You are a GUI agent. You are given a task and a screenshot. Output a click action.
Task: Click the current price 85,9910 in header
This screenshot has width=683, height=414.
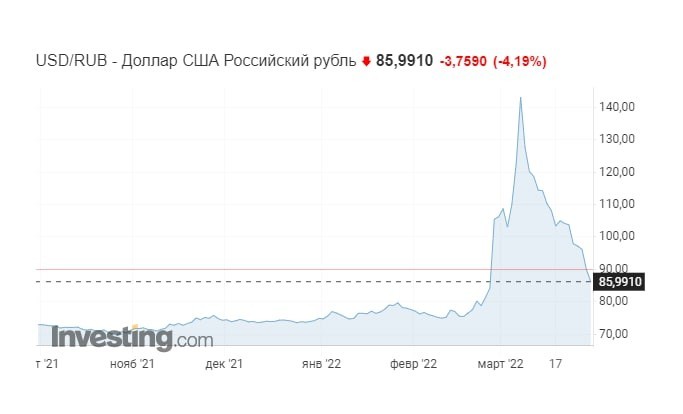coord(404,61)
